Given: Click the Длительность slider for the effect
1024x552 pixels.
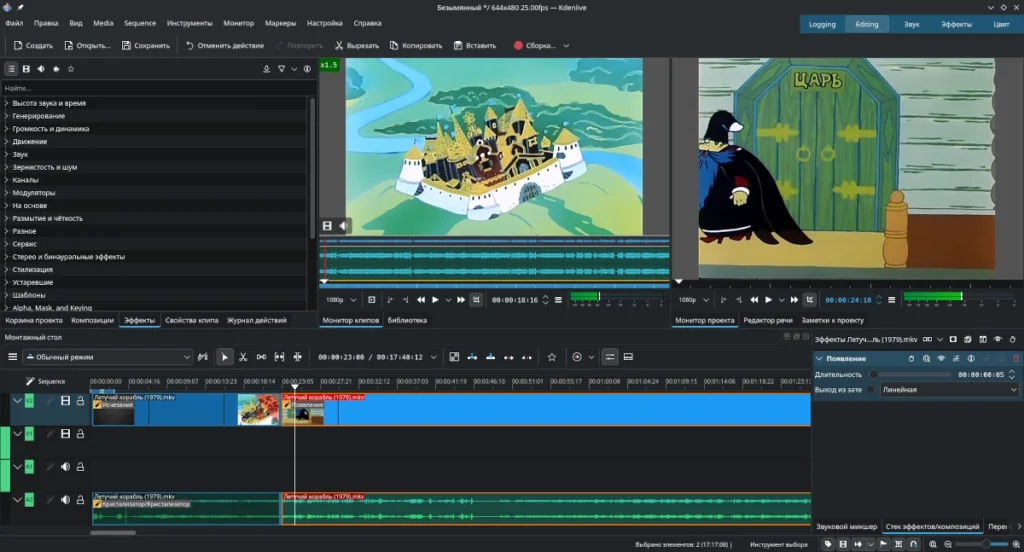Looking at the screenshot, I should coord(909,375).
